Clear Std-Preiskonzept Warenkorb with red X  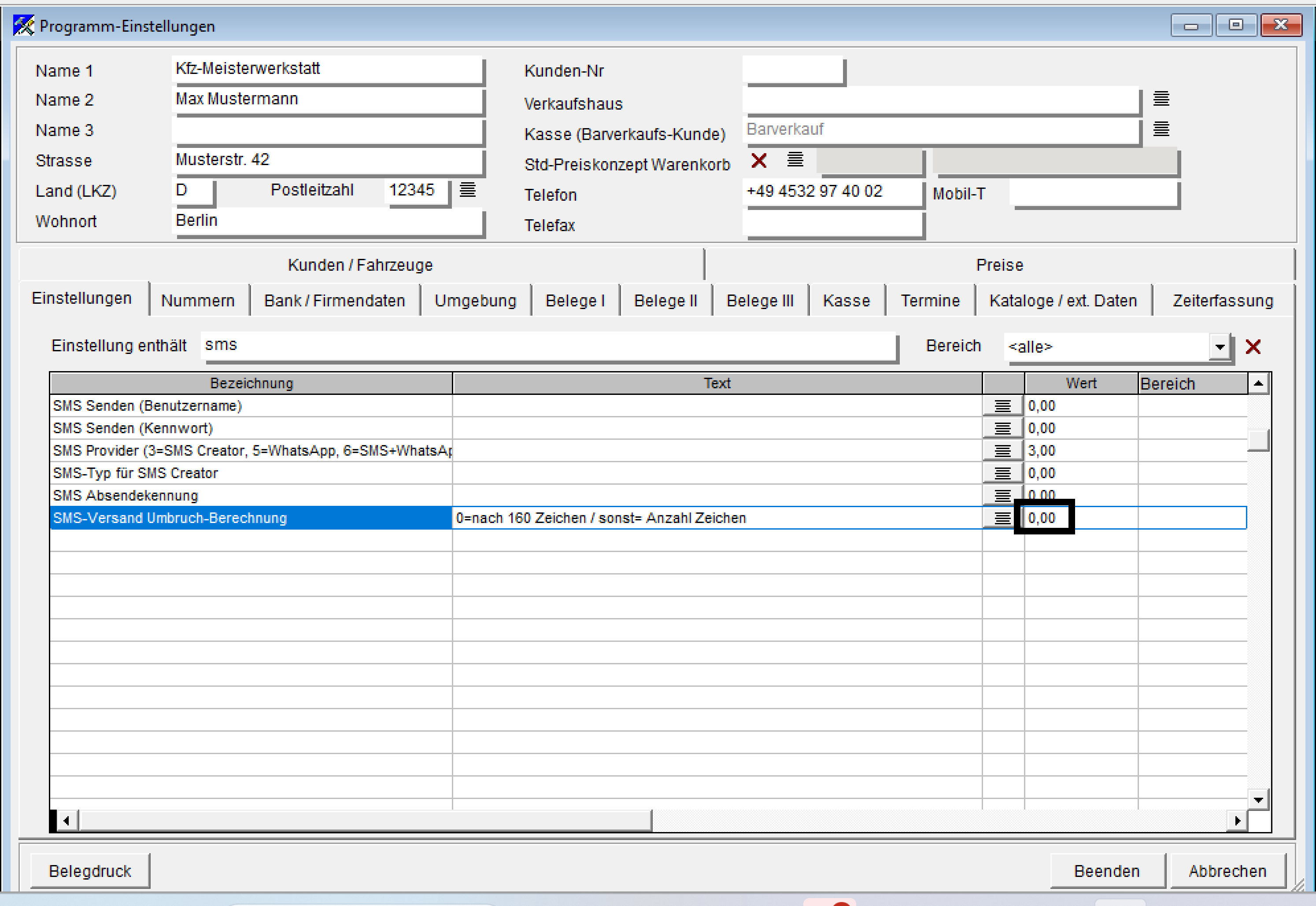[759, 161]
